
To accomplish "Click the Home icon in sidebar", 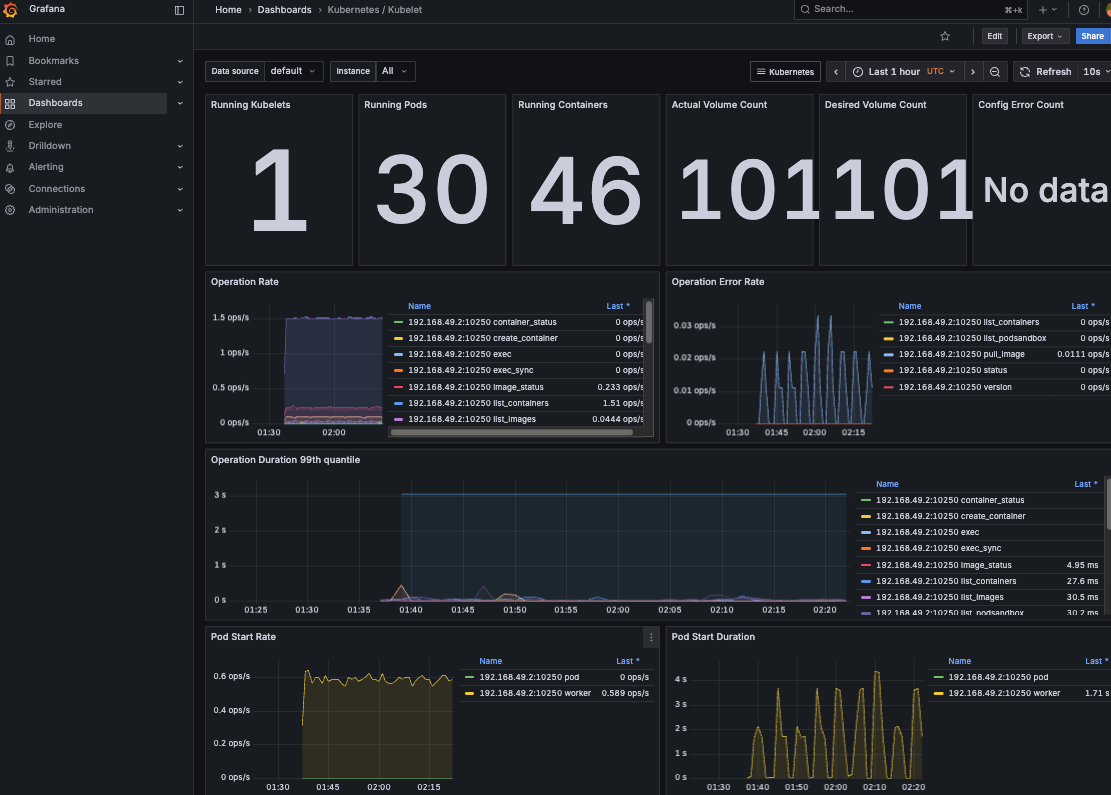I will coord(10,40).
